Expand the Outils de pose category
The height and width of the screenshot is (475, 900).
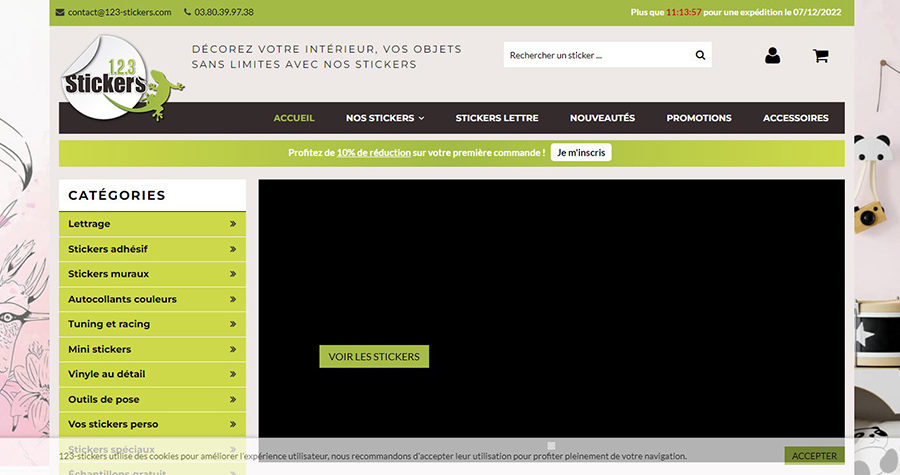[152, 399]
